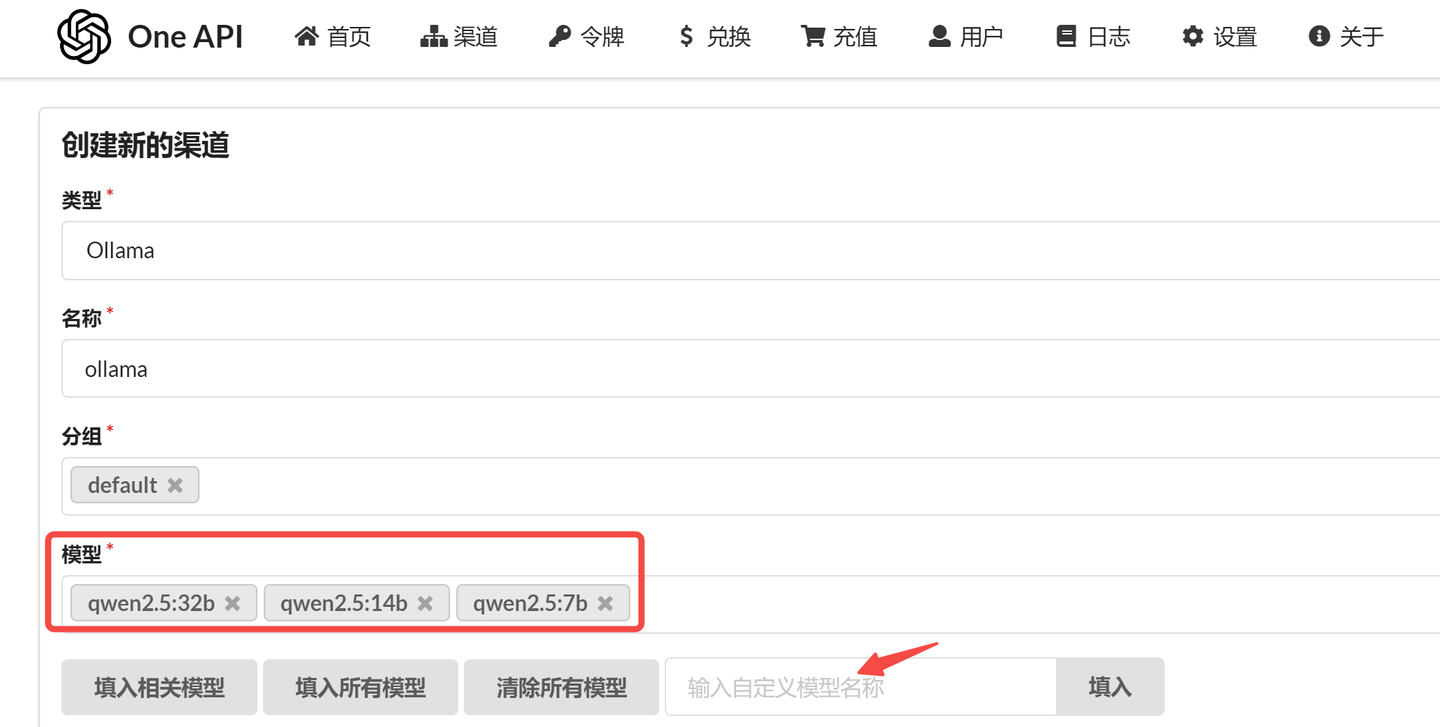The height and width of the screenshot is (727, 1440).
Task: Open the settings gear icon beside 设置
Action: click(1192, 35)
